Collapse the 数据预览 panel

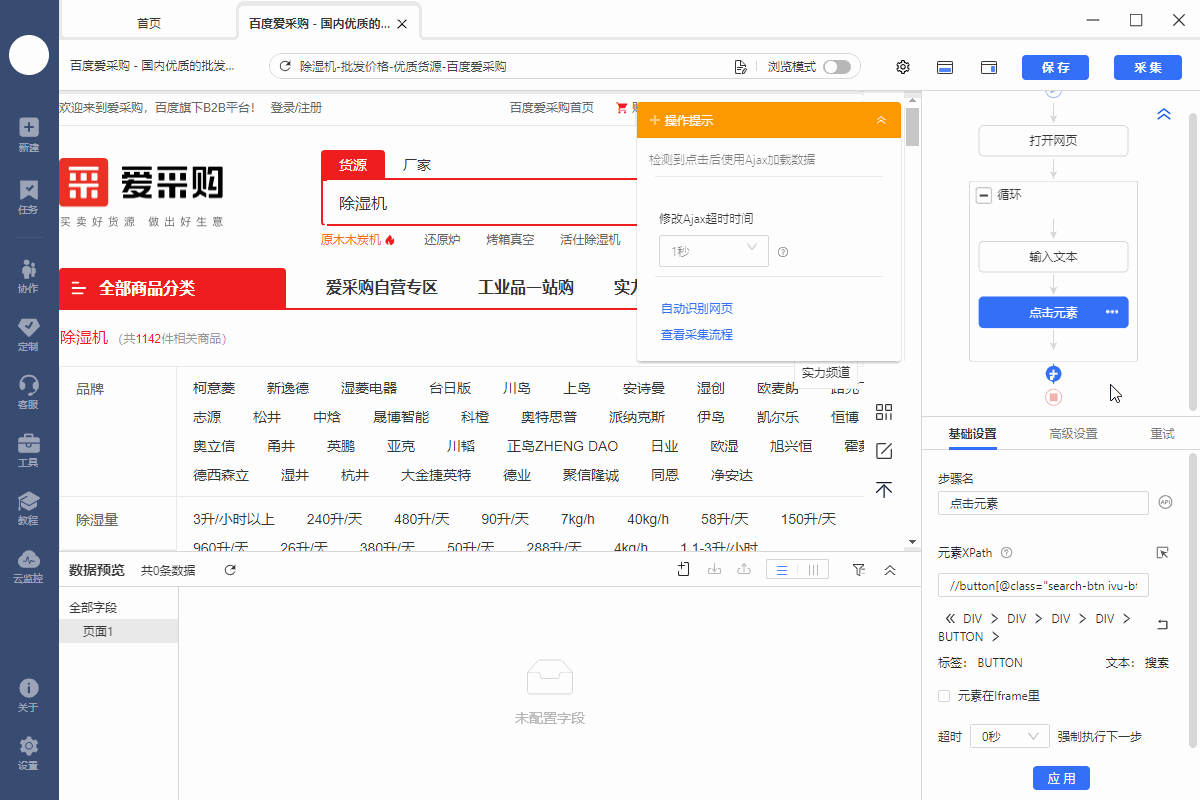(890, 570)
